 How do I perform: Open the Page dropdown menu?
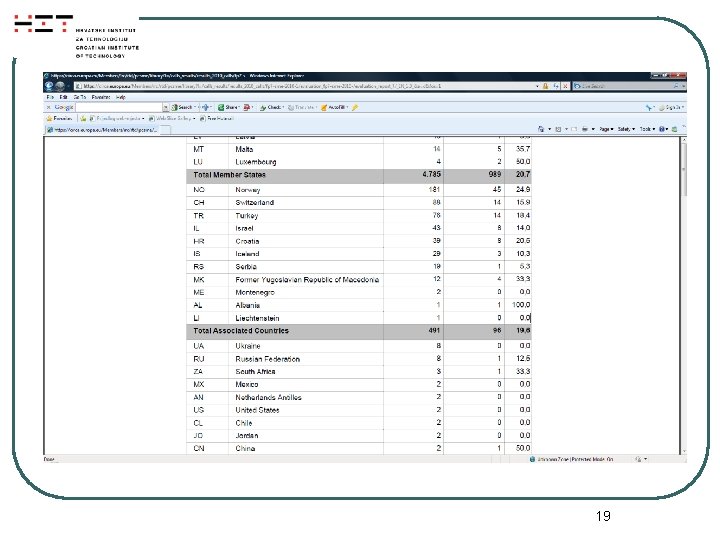[606, 129]
